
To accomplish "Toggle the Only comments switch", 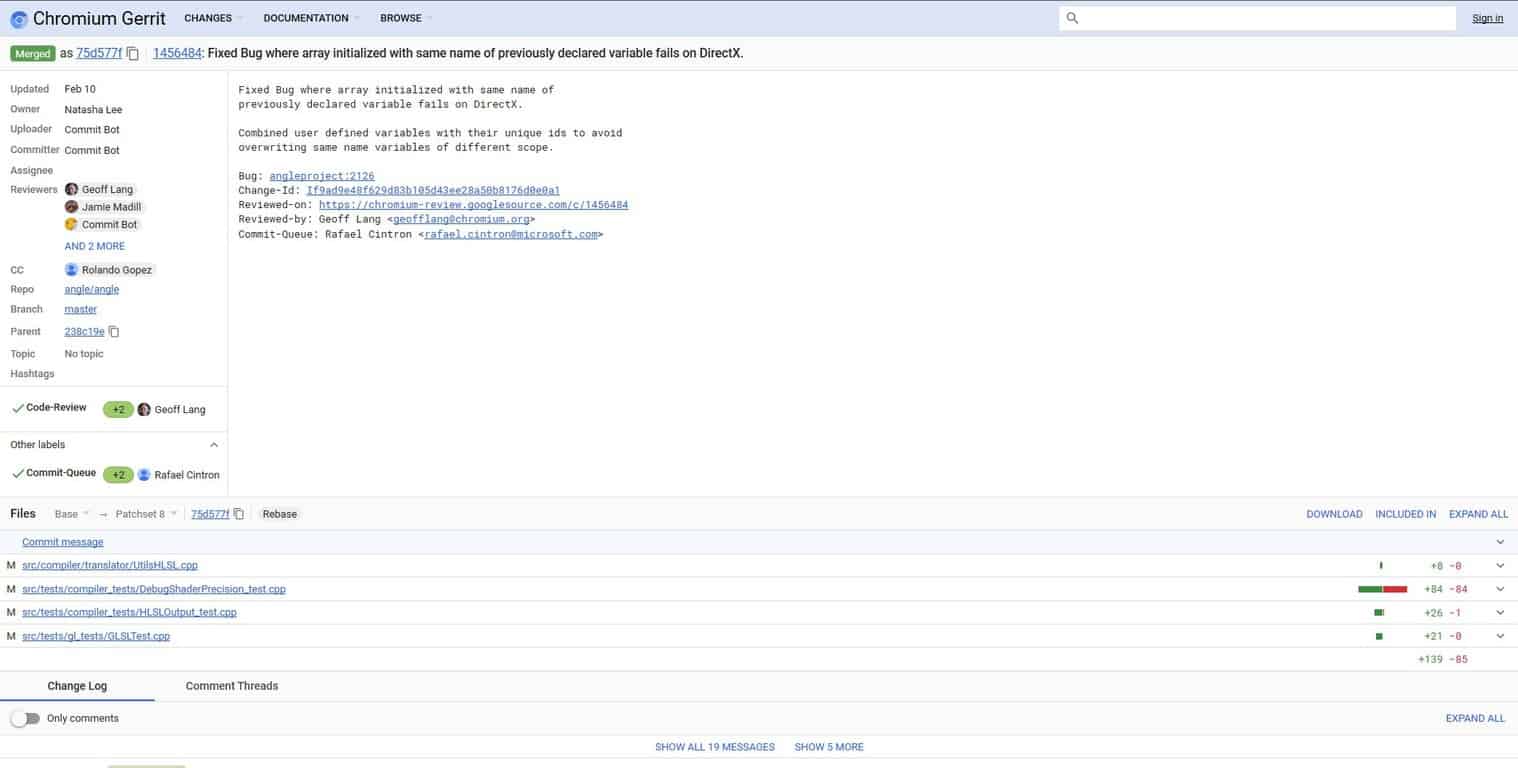I will (25, 719).
